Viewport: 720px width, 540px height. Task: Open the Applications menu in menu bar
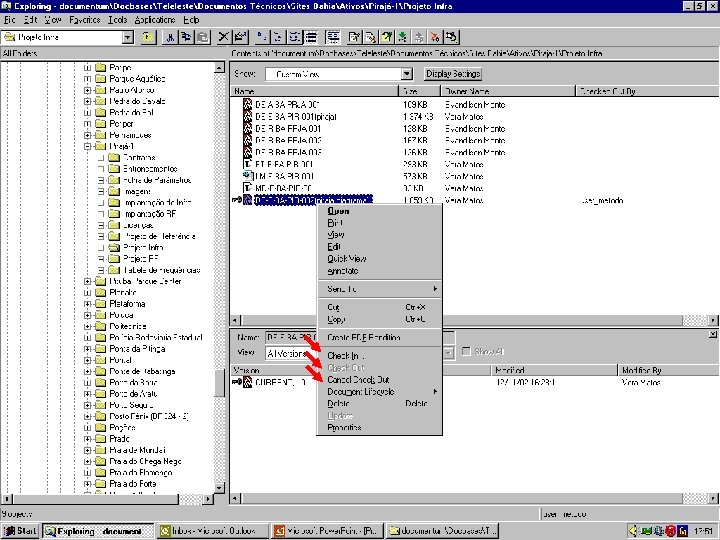(155, 20)
